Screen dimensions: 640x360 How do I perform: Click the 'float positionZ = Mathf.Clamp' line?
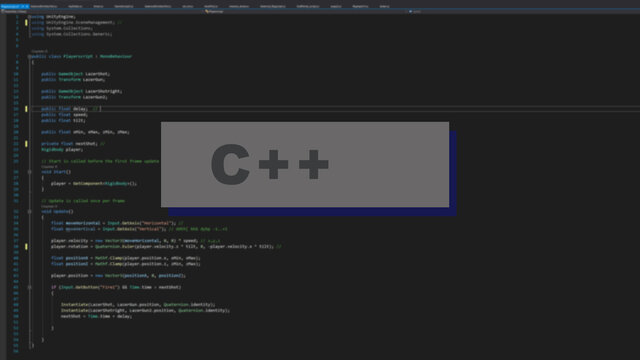126,264
